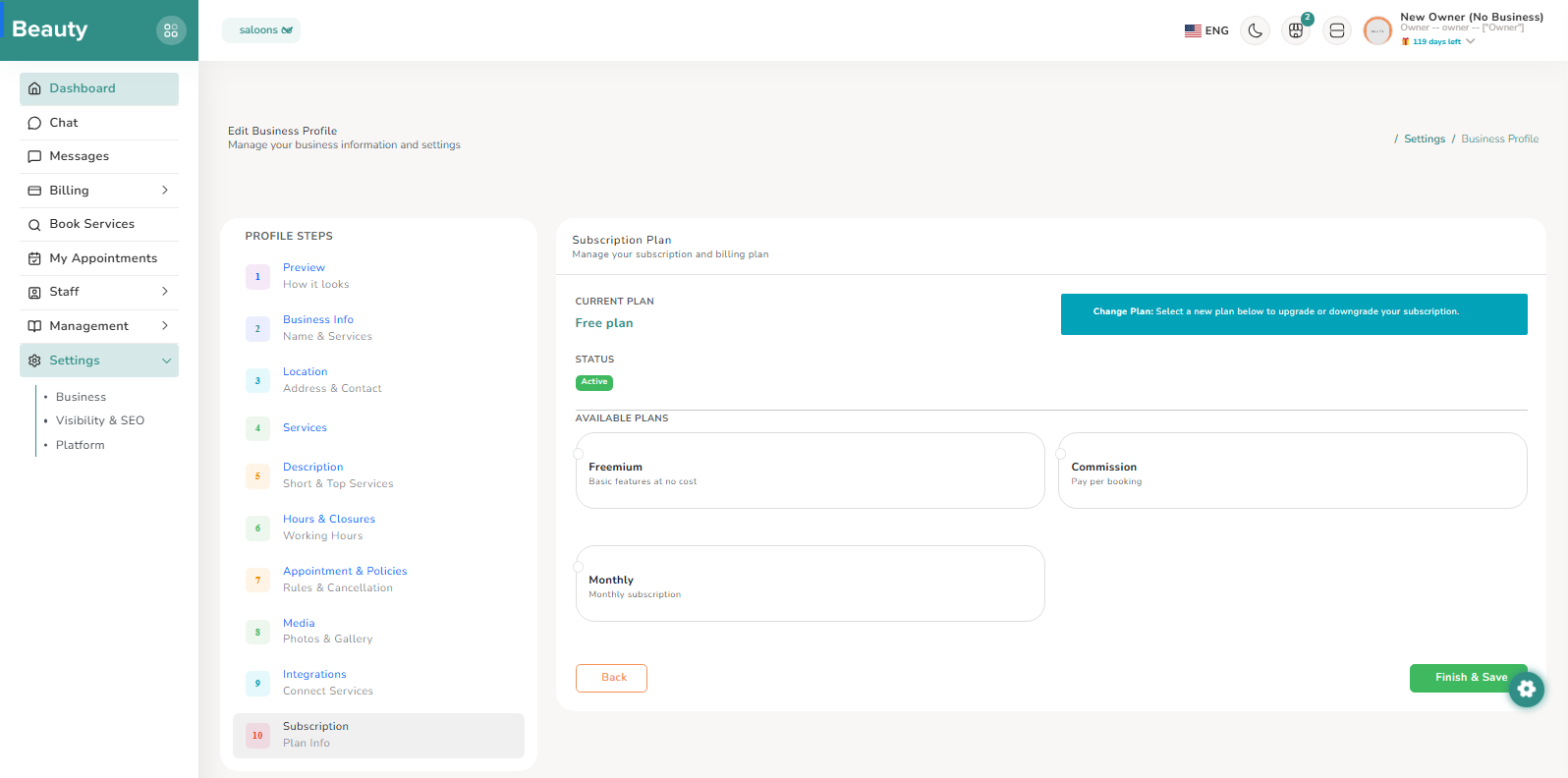This screenshot has height=778, width=1568.
Task: Open the 119 days left dropdown arrow
Action: [x=1470, y=41]
